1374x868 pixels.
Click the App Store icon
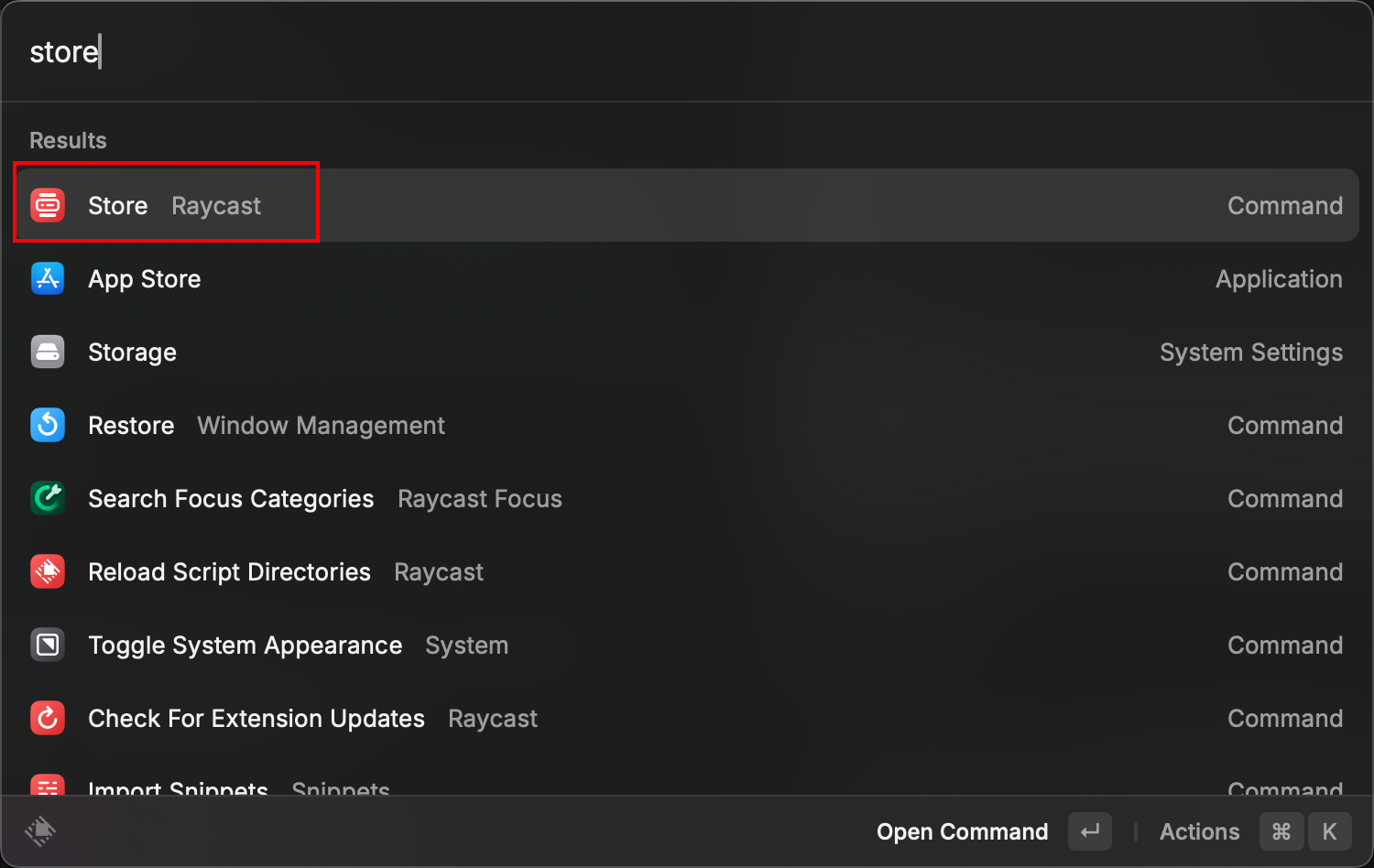coord(48,278)
